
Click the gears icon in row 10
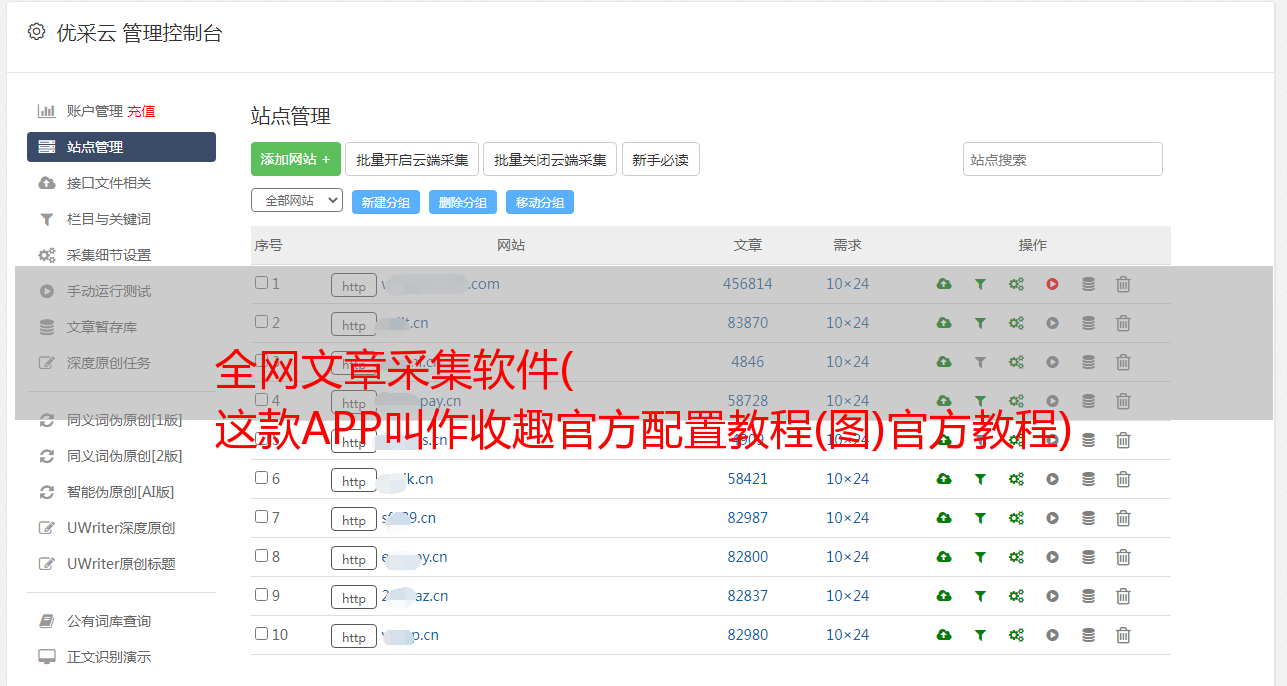coord(1016,635)
